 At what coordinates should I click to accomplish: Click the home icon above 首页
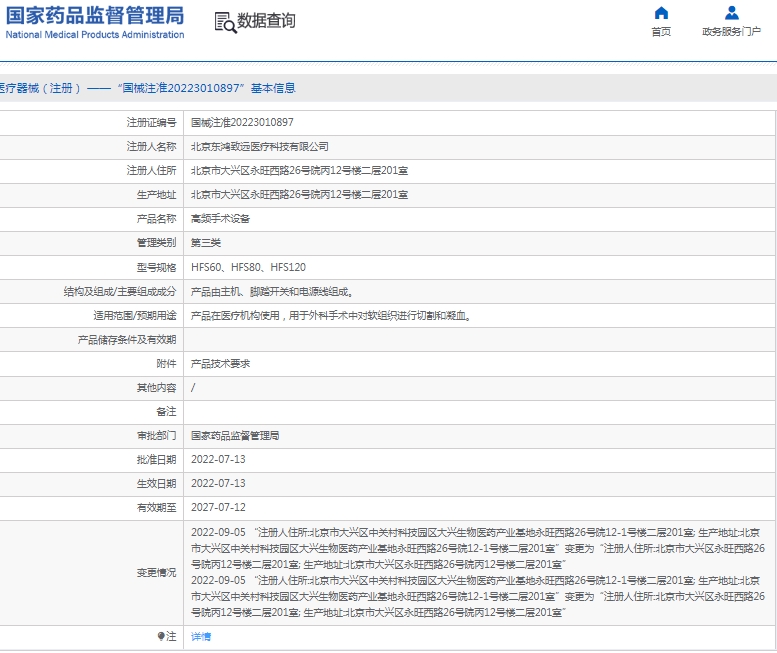click(x=661, y=13)
